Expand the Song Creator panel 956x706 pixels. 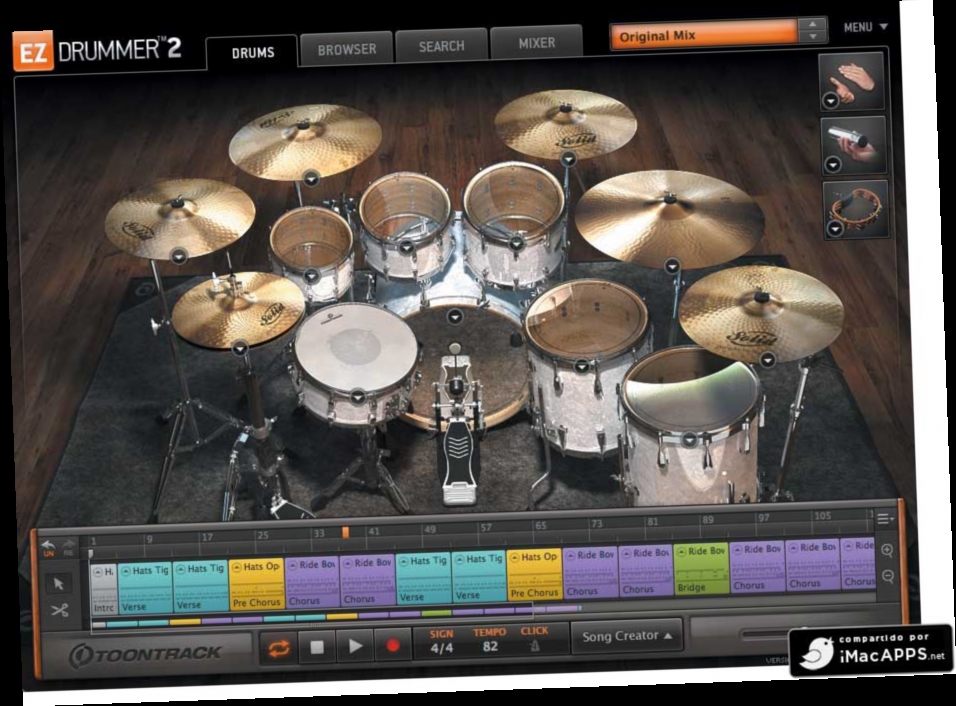point(625,636)
